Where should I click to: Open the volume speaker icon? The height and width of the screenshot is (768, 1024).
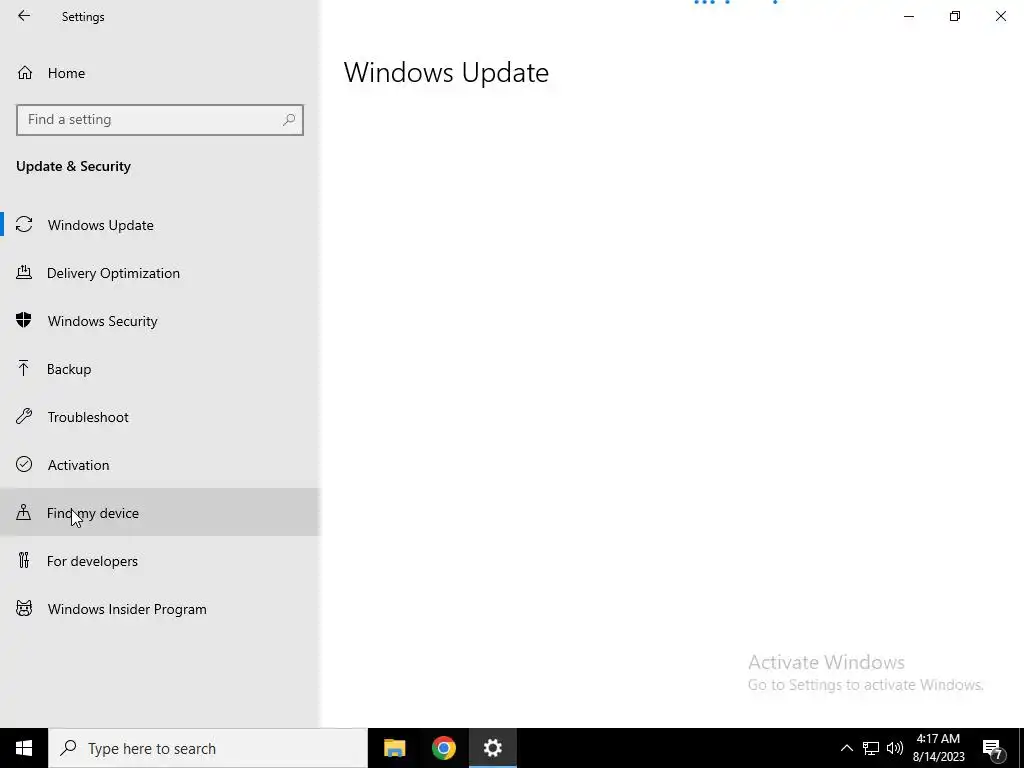click(895, 748)
